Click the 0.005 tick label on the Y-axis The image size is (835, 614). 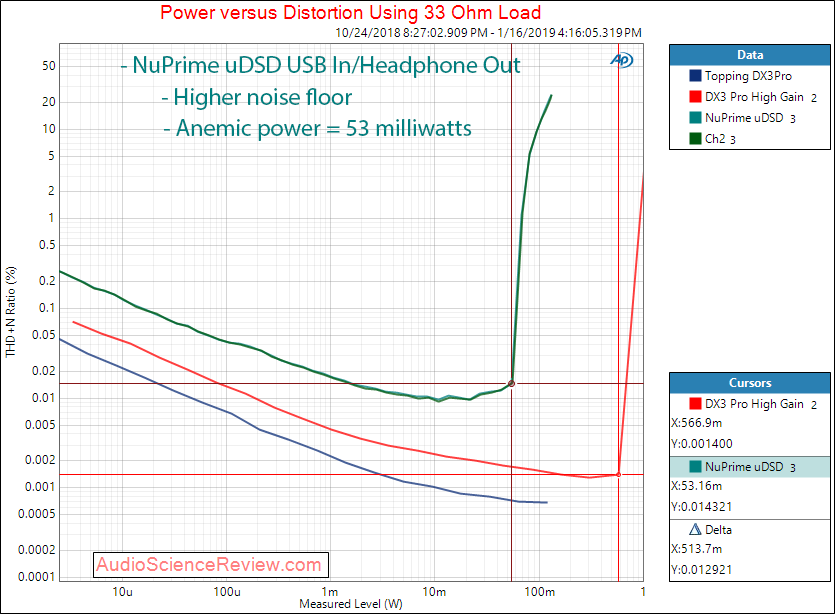(x=40, y=425)
